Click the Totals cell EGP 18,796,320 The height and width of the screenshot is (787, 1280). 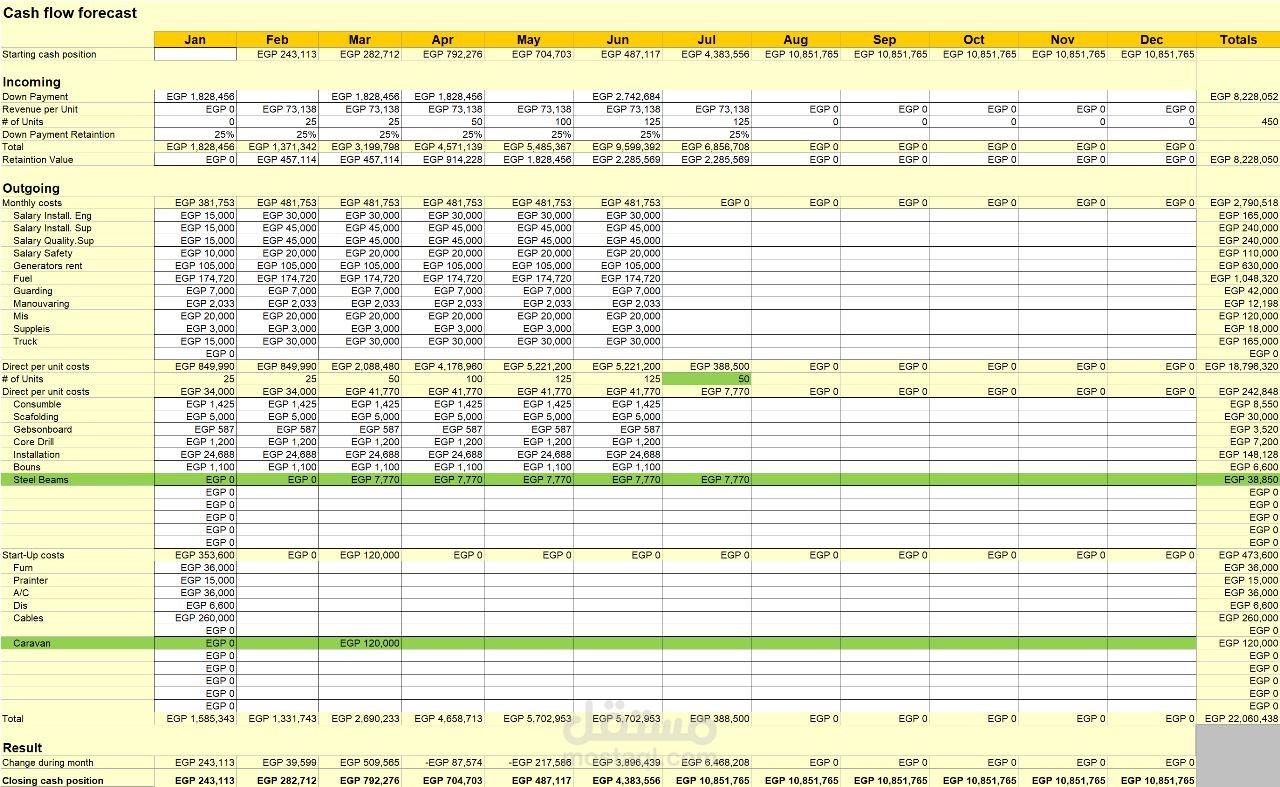[1238, 367]
